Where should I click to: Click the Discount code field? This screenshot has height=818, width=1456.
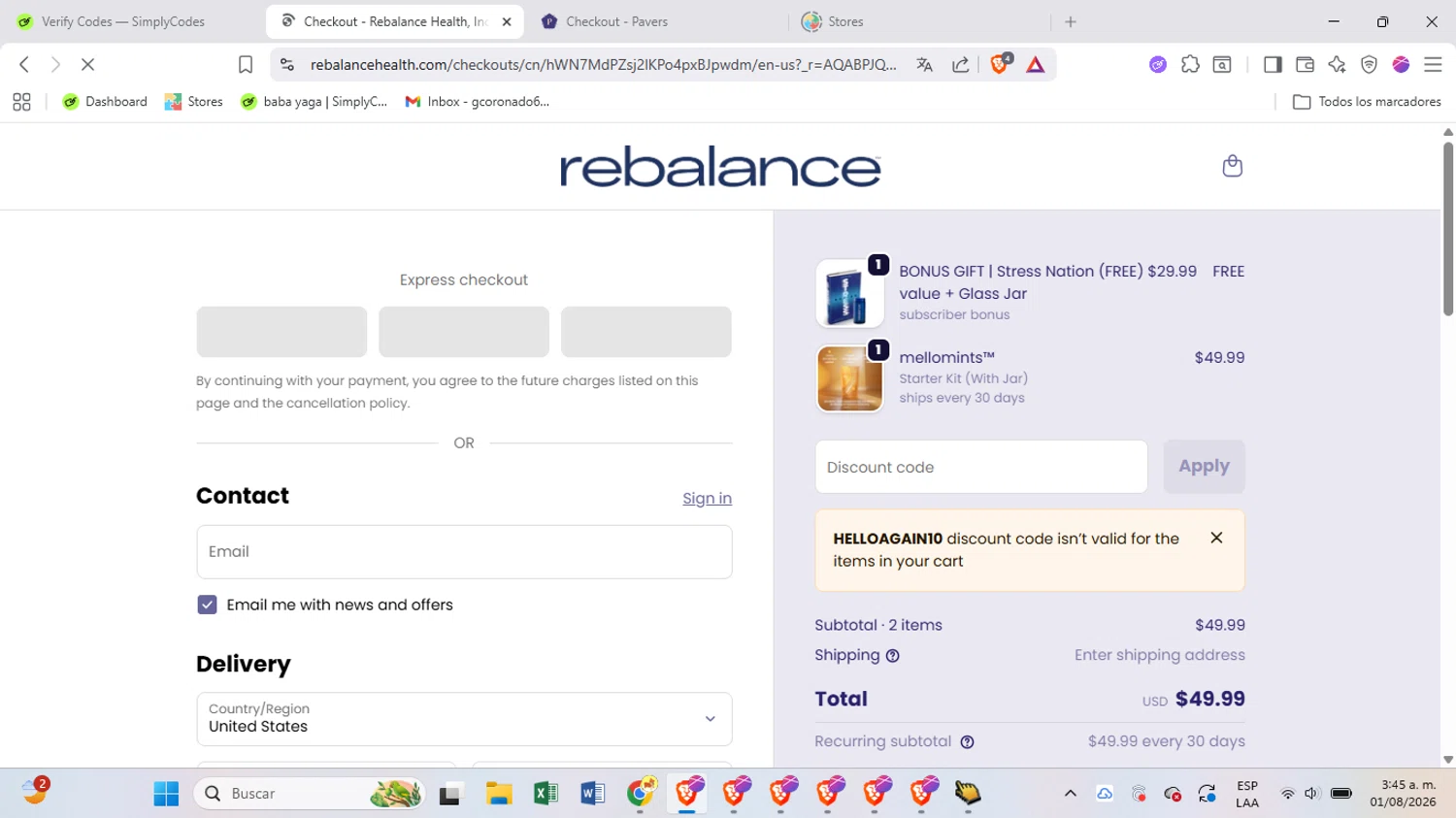tap(981, 467)
